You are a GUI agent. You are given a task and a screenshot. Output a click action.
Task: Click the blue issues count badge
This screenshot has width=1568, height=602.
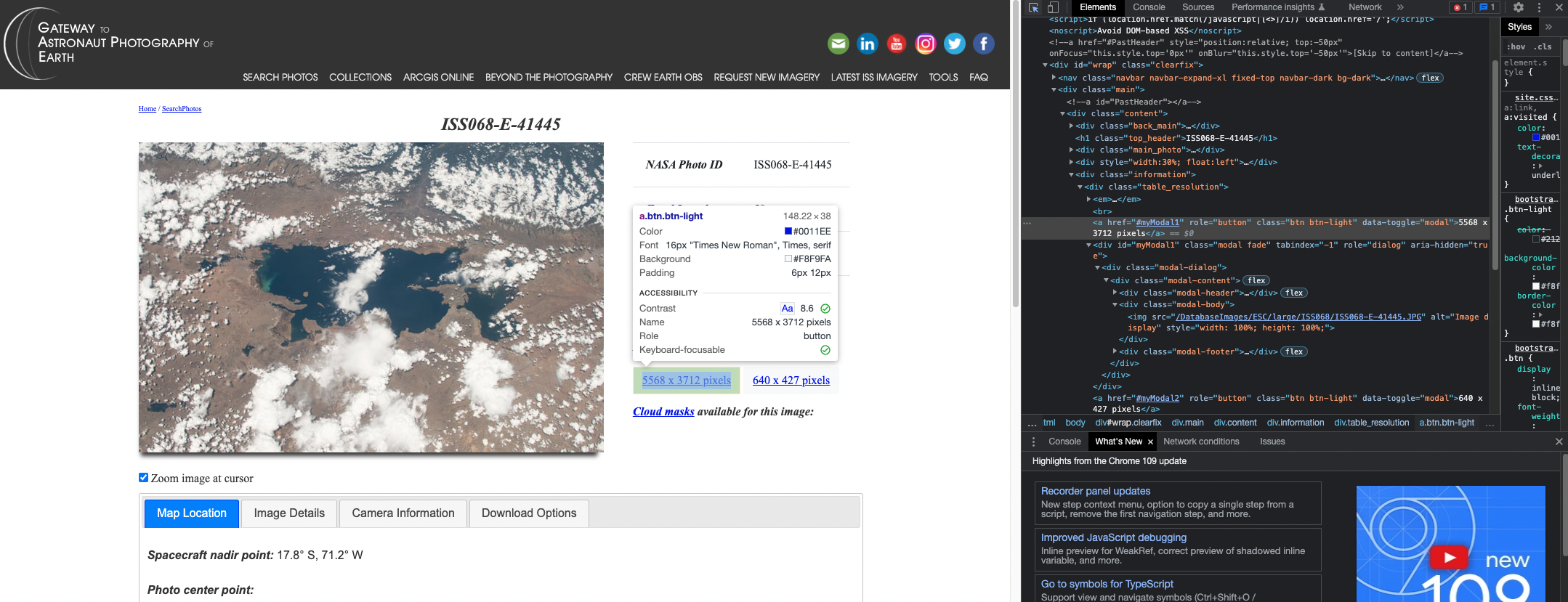point(1487,7)
